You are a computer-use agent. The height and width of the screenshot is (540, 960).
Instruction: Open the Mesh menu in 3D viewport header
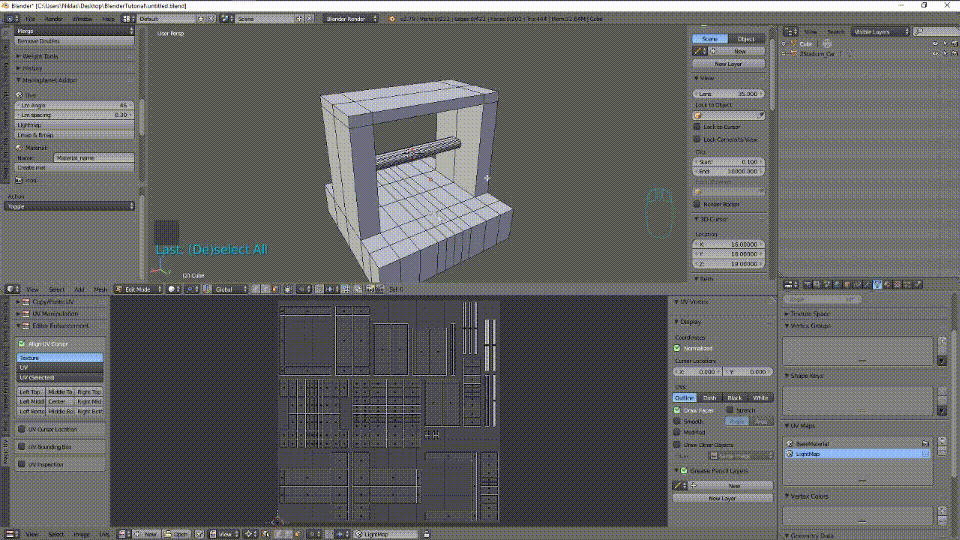click(100, 289)
